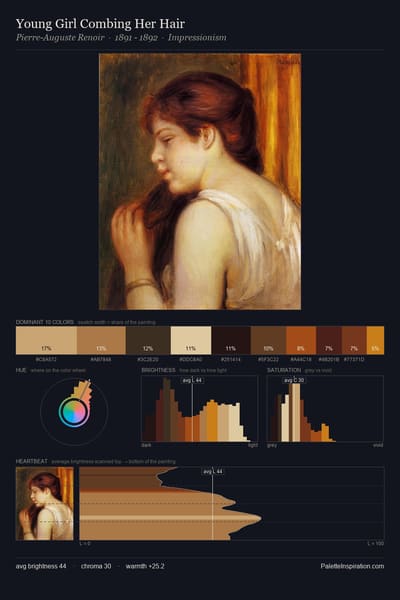Click the 'avg C 30' label in Saturation histogram

coord(294,380)
